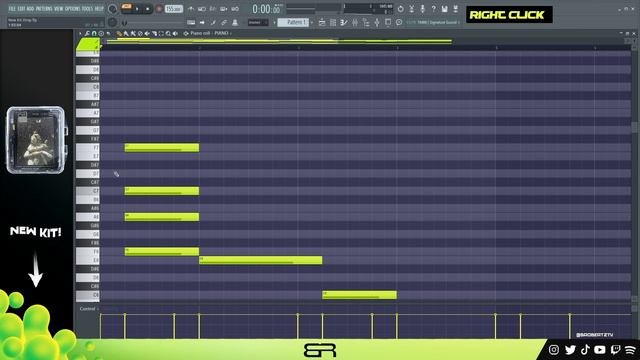
Task: Click the render export icon
Action: [456, 9]
